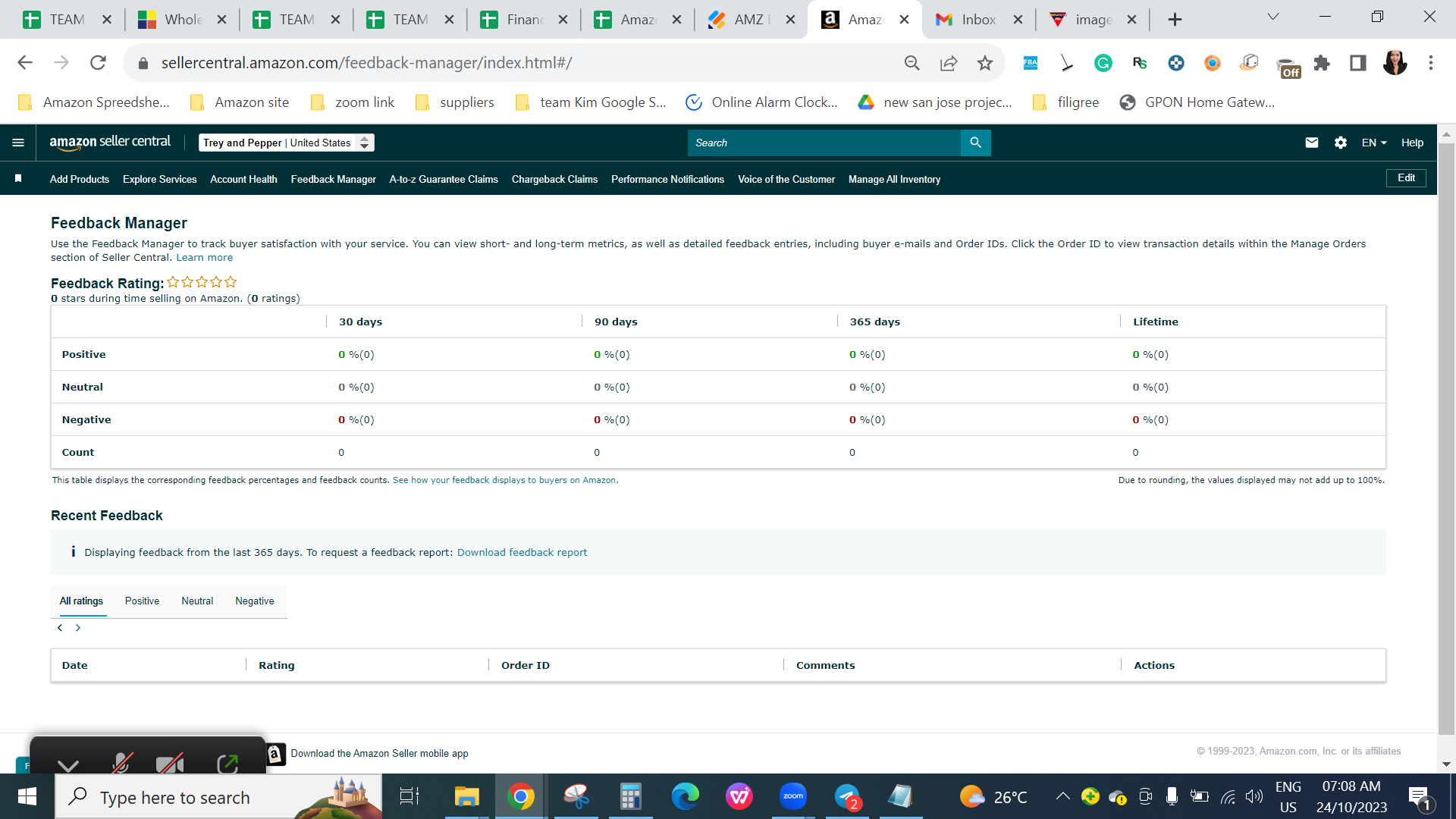The height and width of the screenshot is (819, 1456).
Task: Click the Amazon Seller Central logo
Action: (110, 143)
